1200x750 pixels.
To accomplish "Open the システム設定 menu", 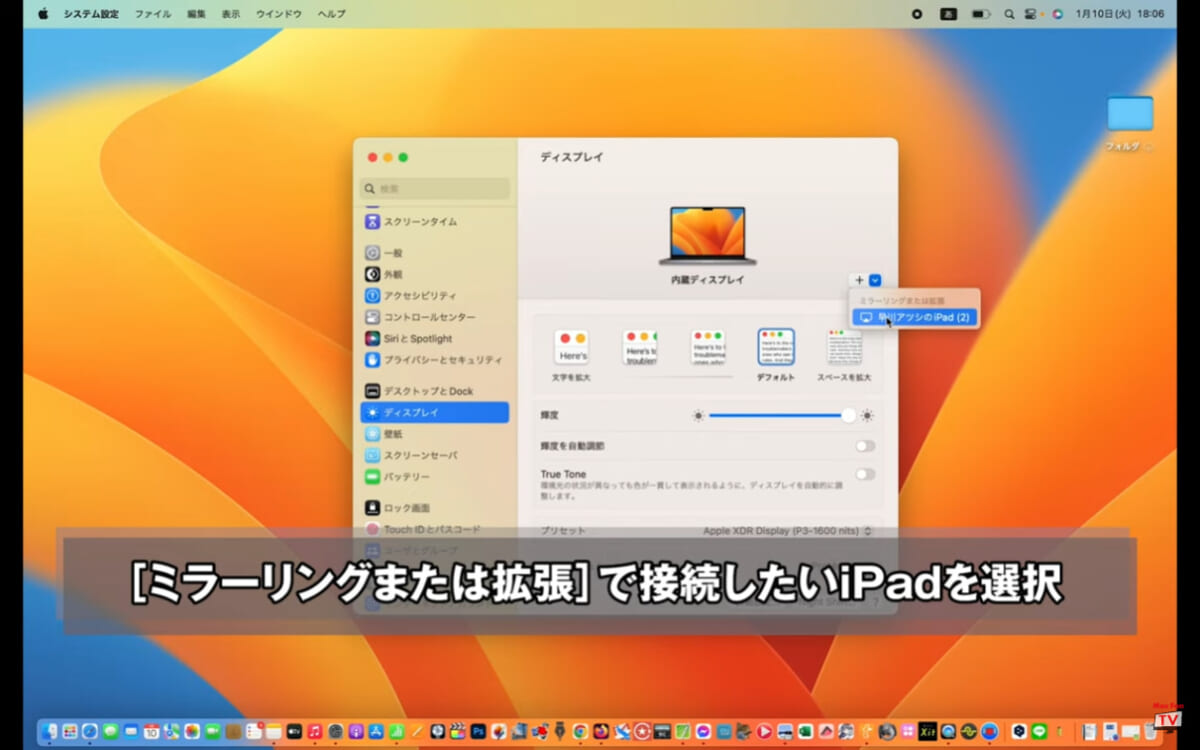I will (x=91, y=14).
